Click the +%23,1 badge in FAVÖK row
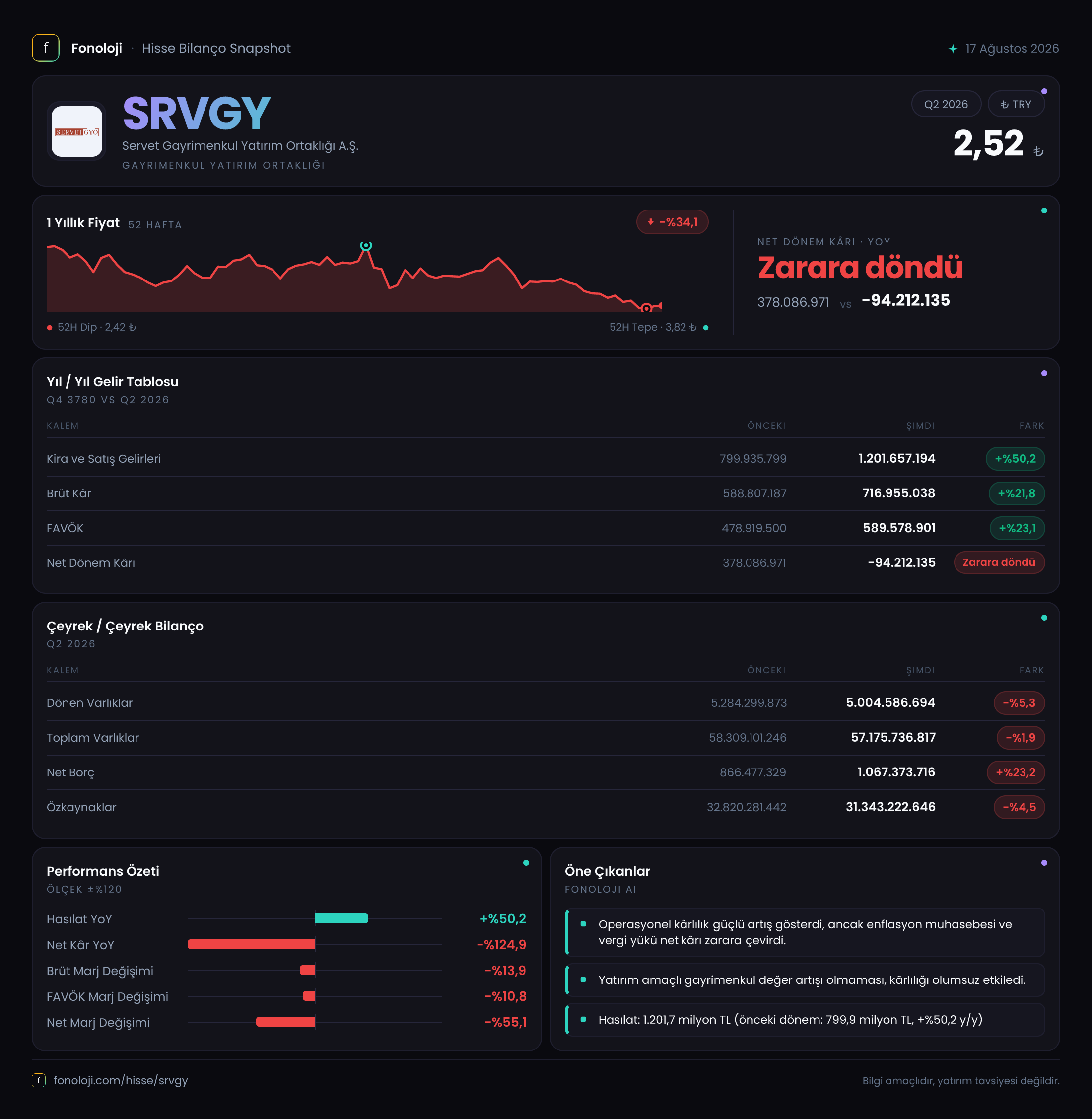The width and height of the screenshot is (1092, 1119). [1017, 528]
